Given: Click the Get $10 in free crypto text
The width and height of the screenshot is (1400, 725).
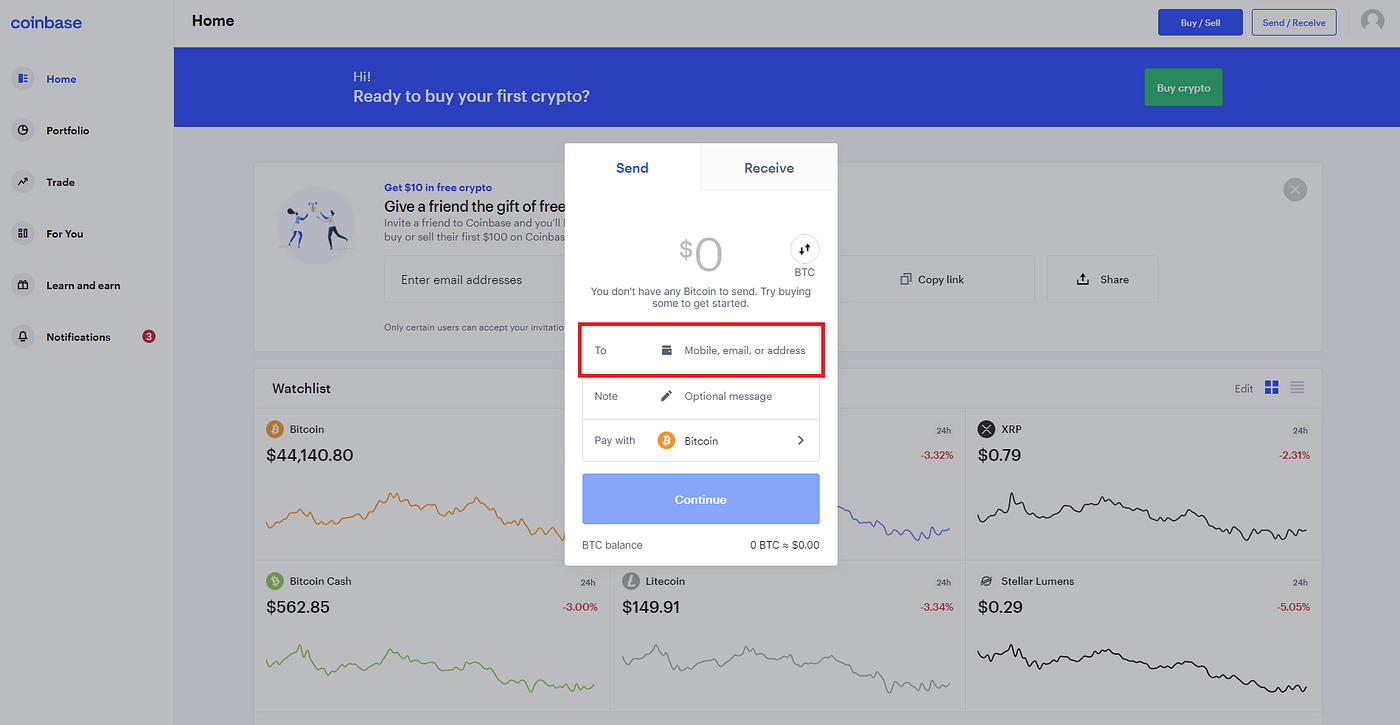Looking at the screenshot, I should point(438,187).
